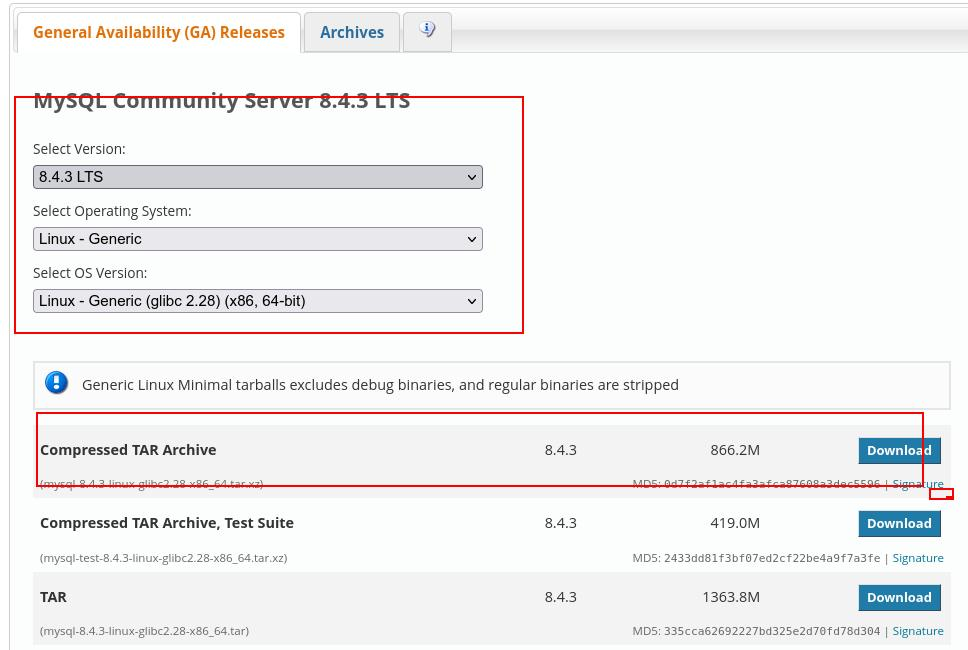Open the info icon tab
This screenshot has height=650, width=968.
click(x=427, y=31)
